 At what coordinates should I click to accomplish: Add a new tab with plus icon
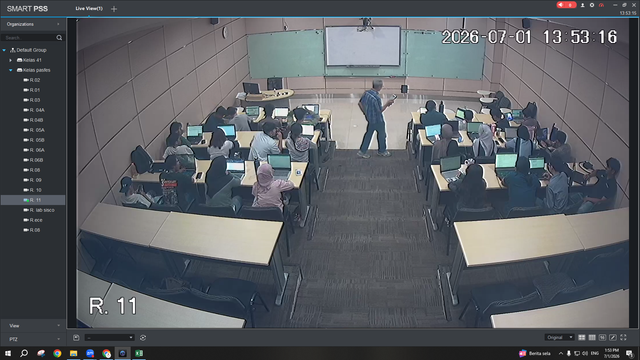click(114, 9)
